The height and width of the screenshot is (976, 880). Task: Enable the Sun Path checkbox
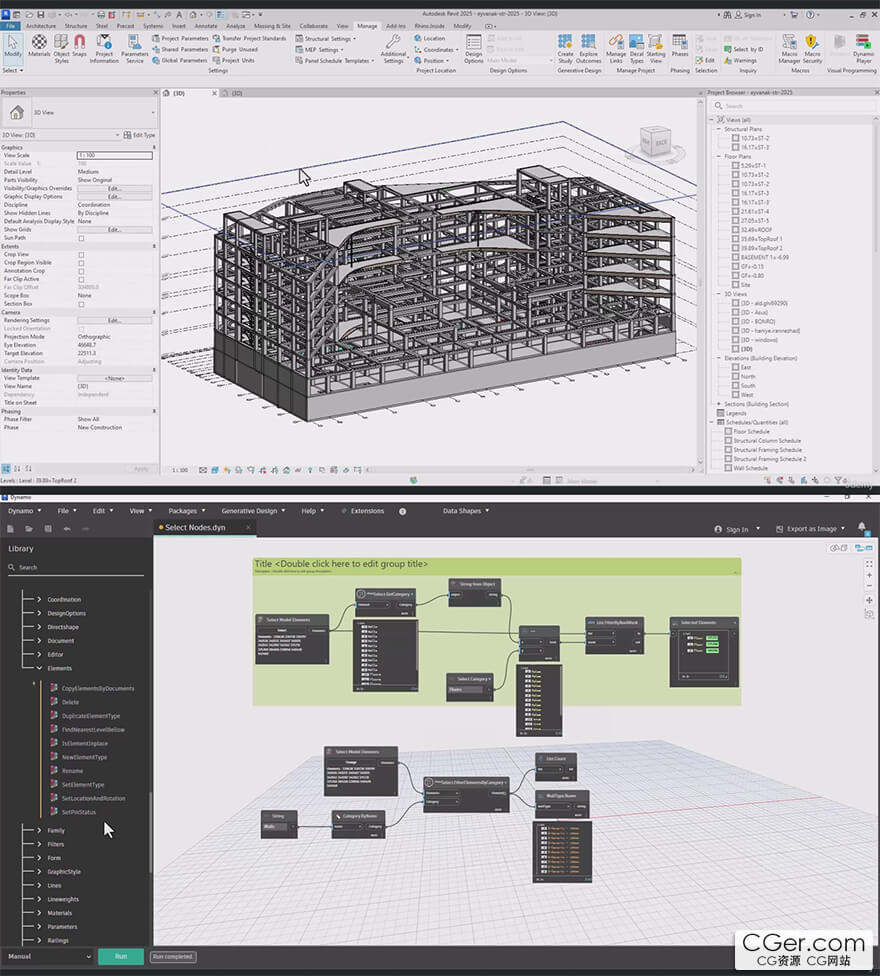(81, 238)
